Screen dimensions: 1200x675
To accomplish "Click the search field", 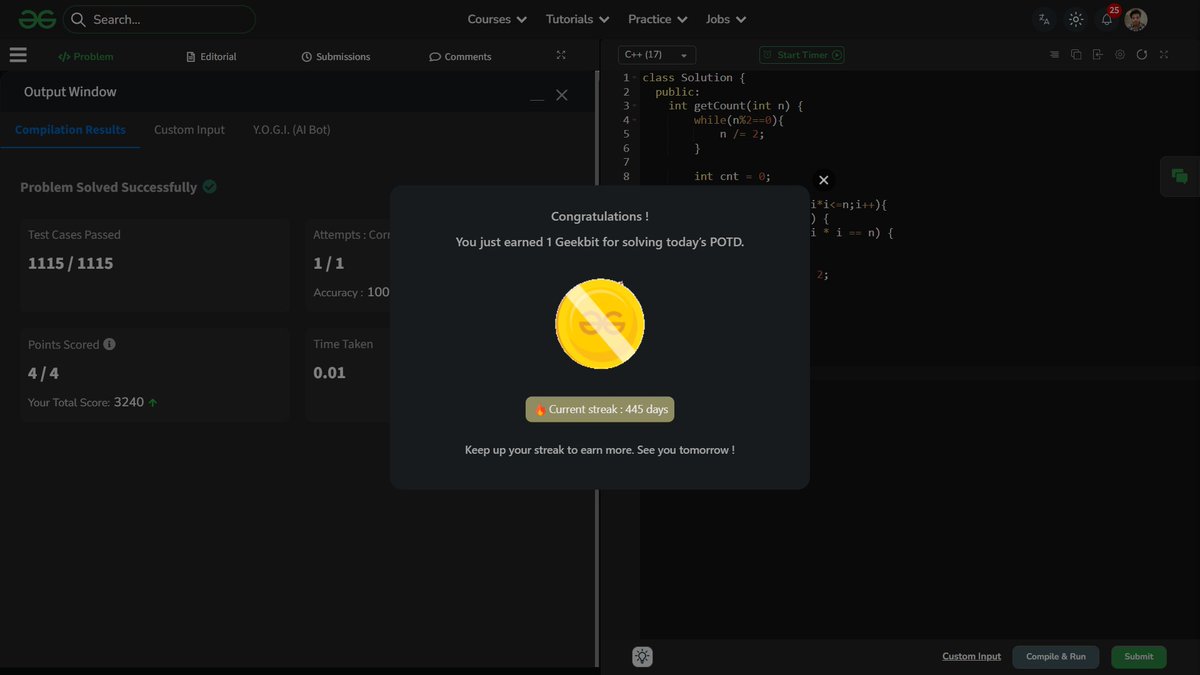I will [x=159, y=19].
